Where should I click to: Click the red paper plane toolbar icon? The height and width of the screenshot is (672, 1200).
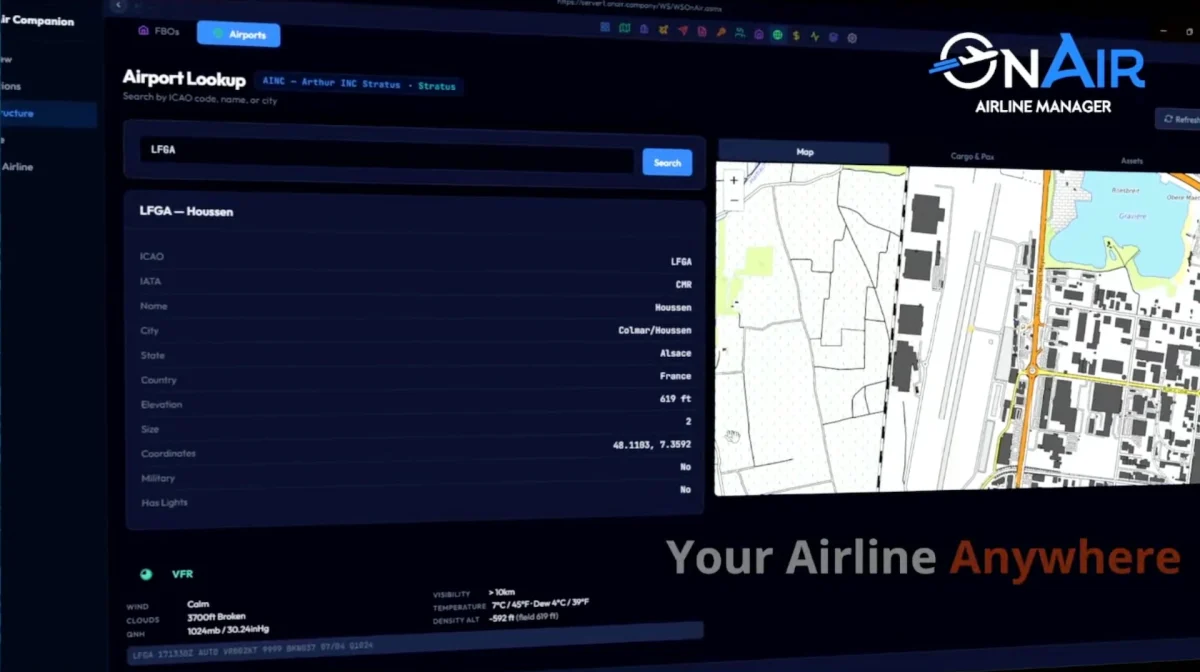683,30
